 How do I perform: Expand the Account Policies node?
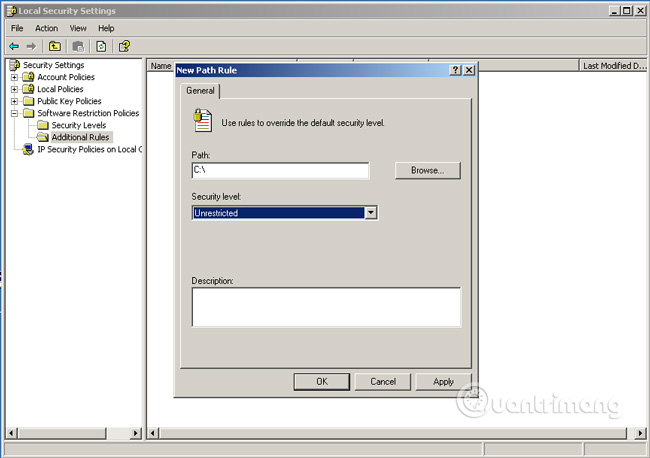[x=15, y=78]
